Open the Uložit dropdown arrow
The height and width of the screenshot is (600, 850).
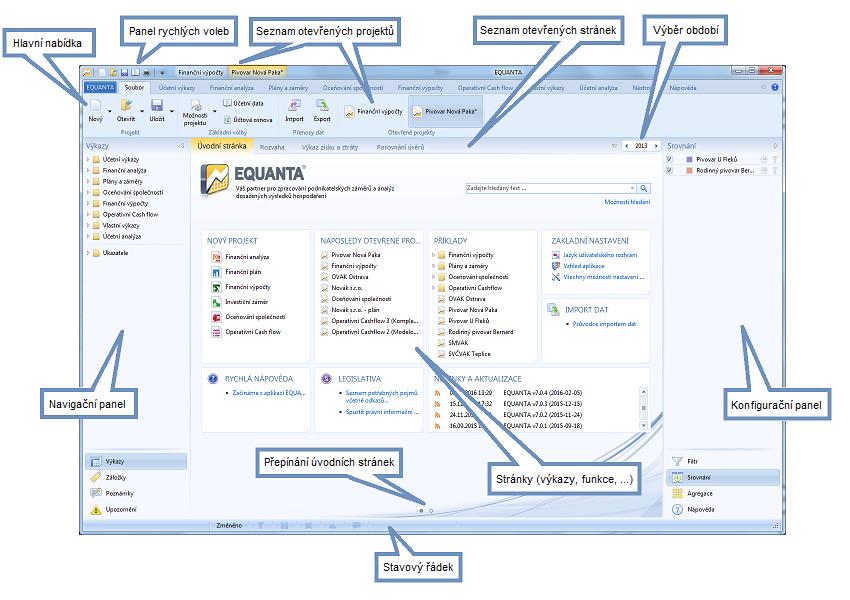coord(172,111)
